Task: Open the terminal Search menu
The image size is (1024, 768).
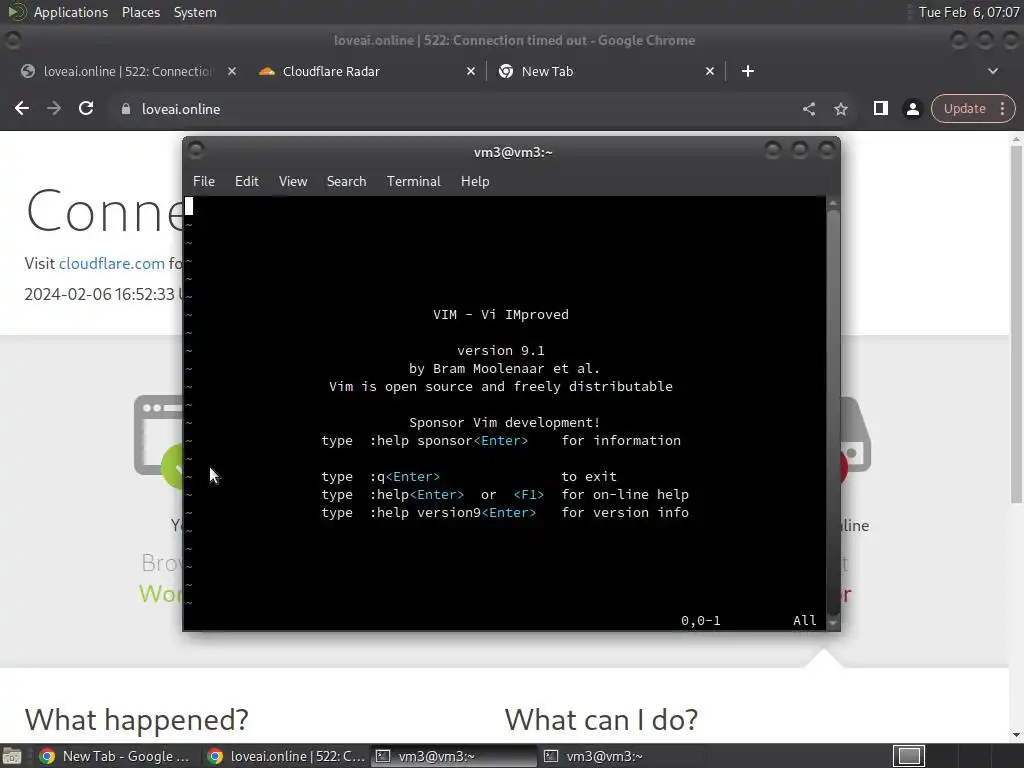Action: 346,181
